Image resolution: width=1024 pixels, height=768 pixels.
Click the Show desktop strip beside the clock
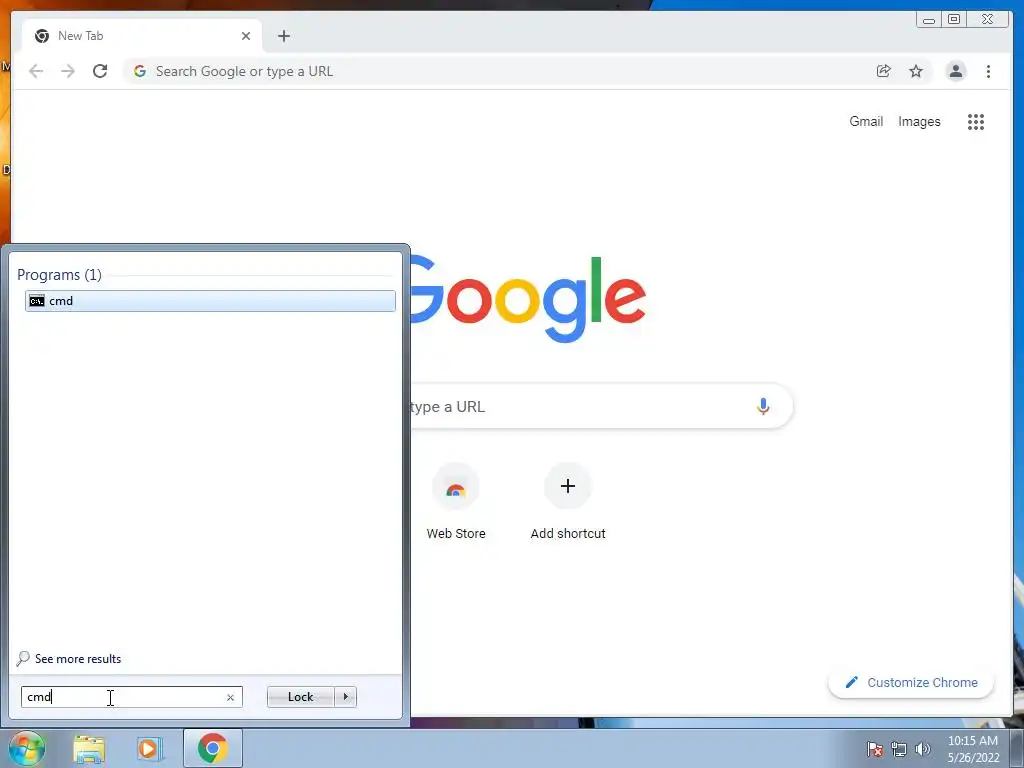click(1017, 748)
